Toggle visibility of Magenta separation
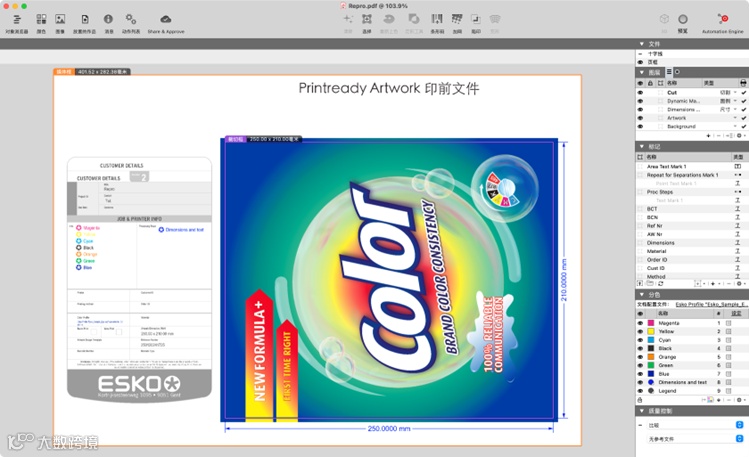 pos(640,323)
